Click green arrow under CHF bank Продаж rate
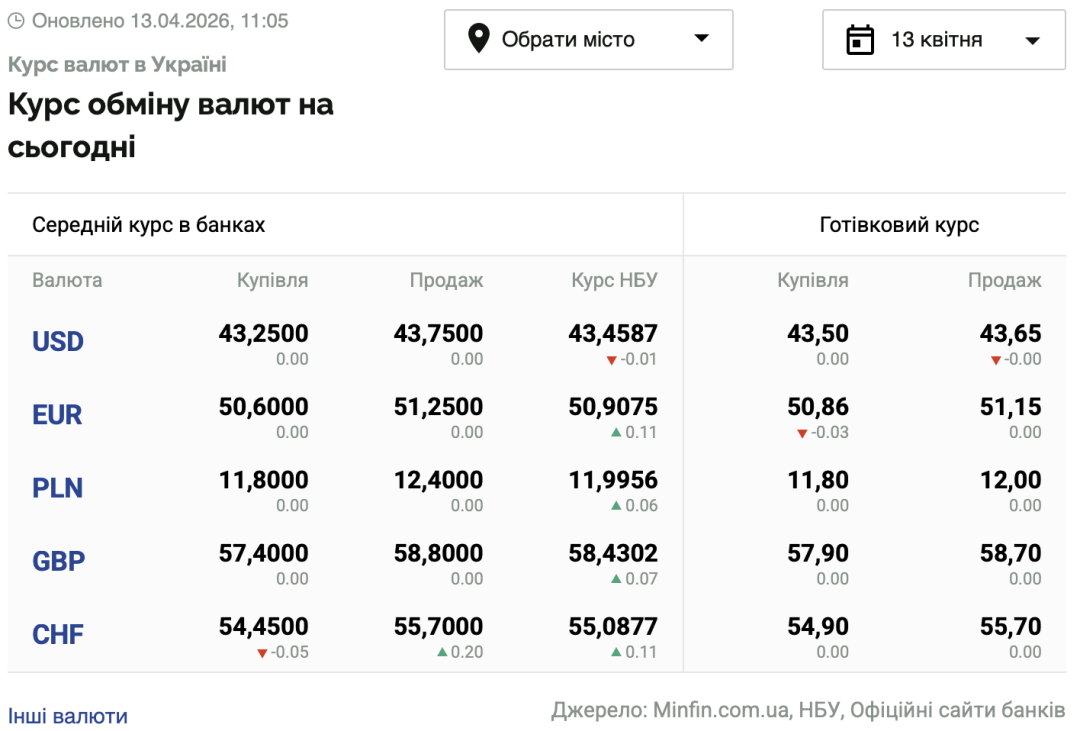1080x731 pixels. (442, 653)
